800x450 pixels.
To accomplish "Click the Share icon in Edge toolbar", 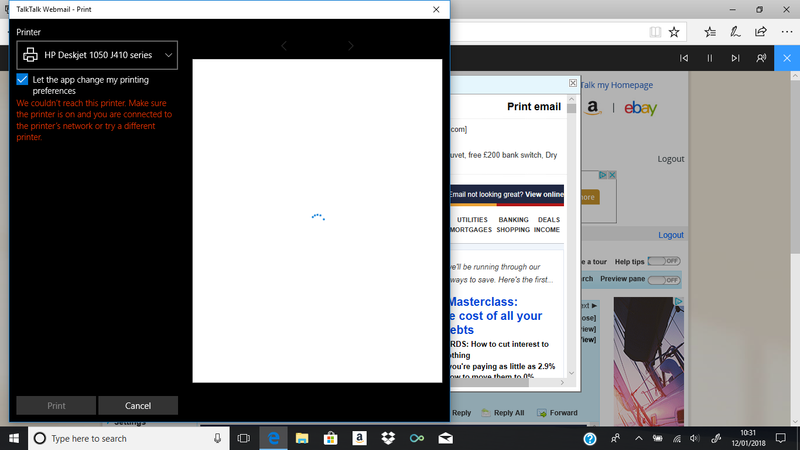I will click(759, 31).
